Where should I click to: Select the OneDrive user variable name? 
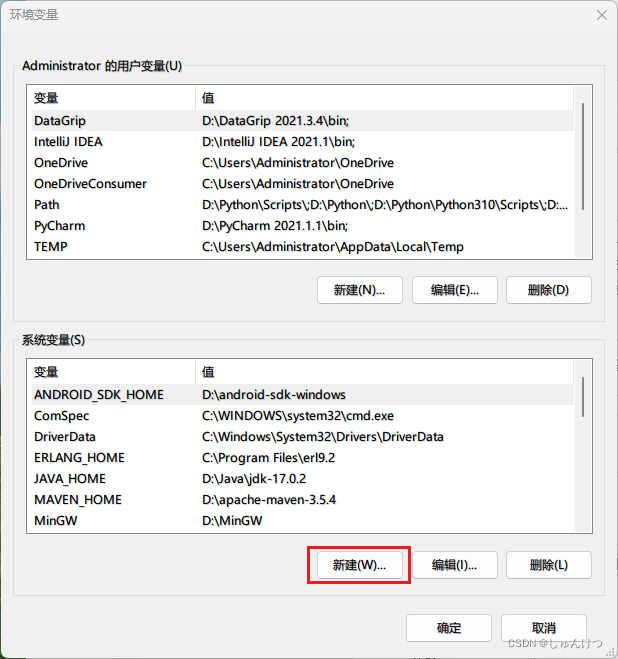coord(61,163)
